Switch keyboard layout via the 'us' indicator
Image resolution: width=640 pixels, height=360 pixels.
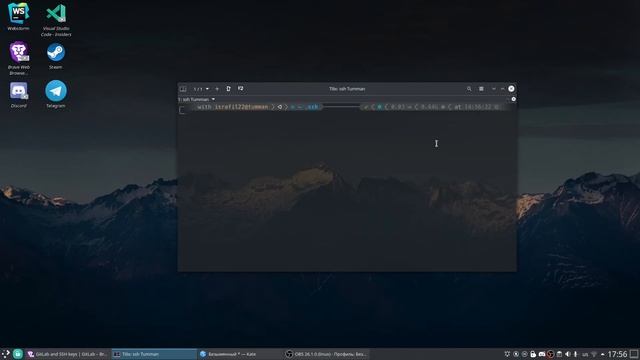[x=585, y=354]
